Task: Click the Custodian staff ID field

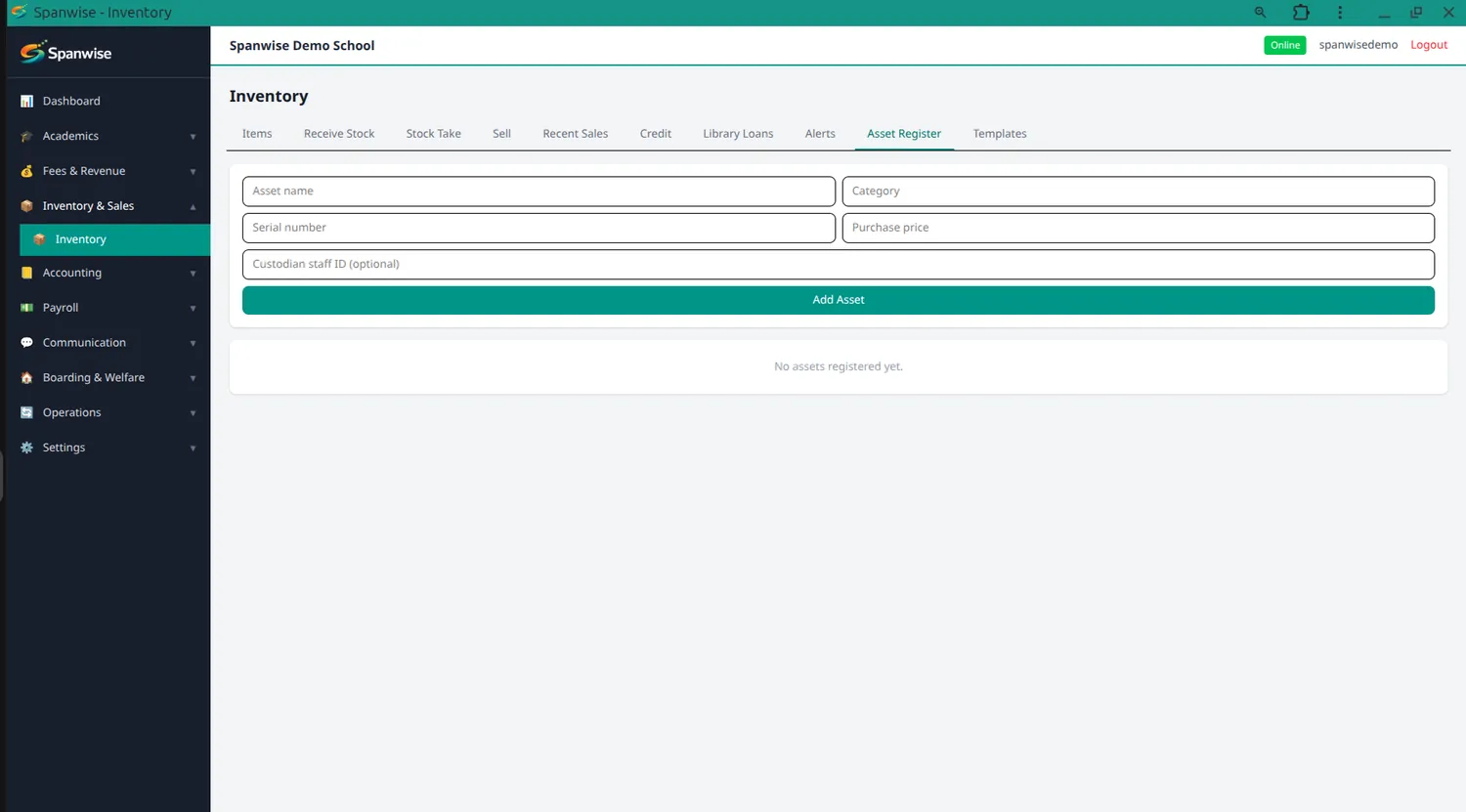Action: 839,264
